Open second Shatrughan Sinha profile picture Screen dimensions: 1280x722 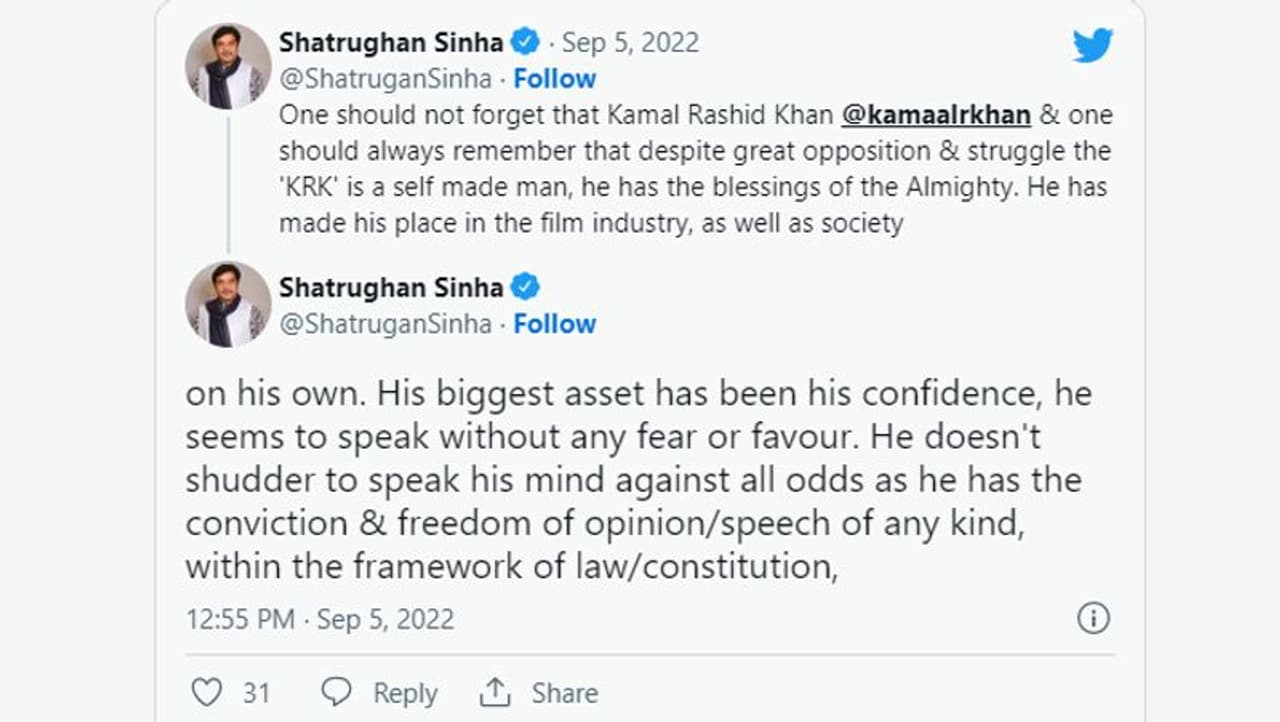[x=228, y=304]
